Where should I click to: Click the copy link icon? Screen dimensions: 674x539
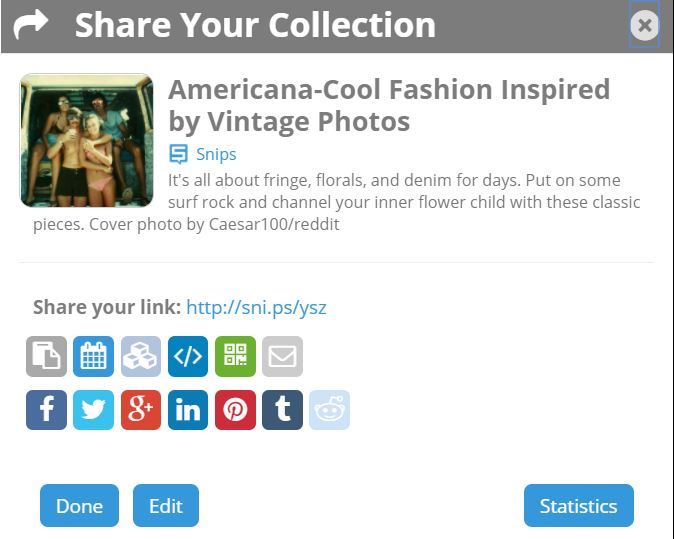pos(46,356)
